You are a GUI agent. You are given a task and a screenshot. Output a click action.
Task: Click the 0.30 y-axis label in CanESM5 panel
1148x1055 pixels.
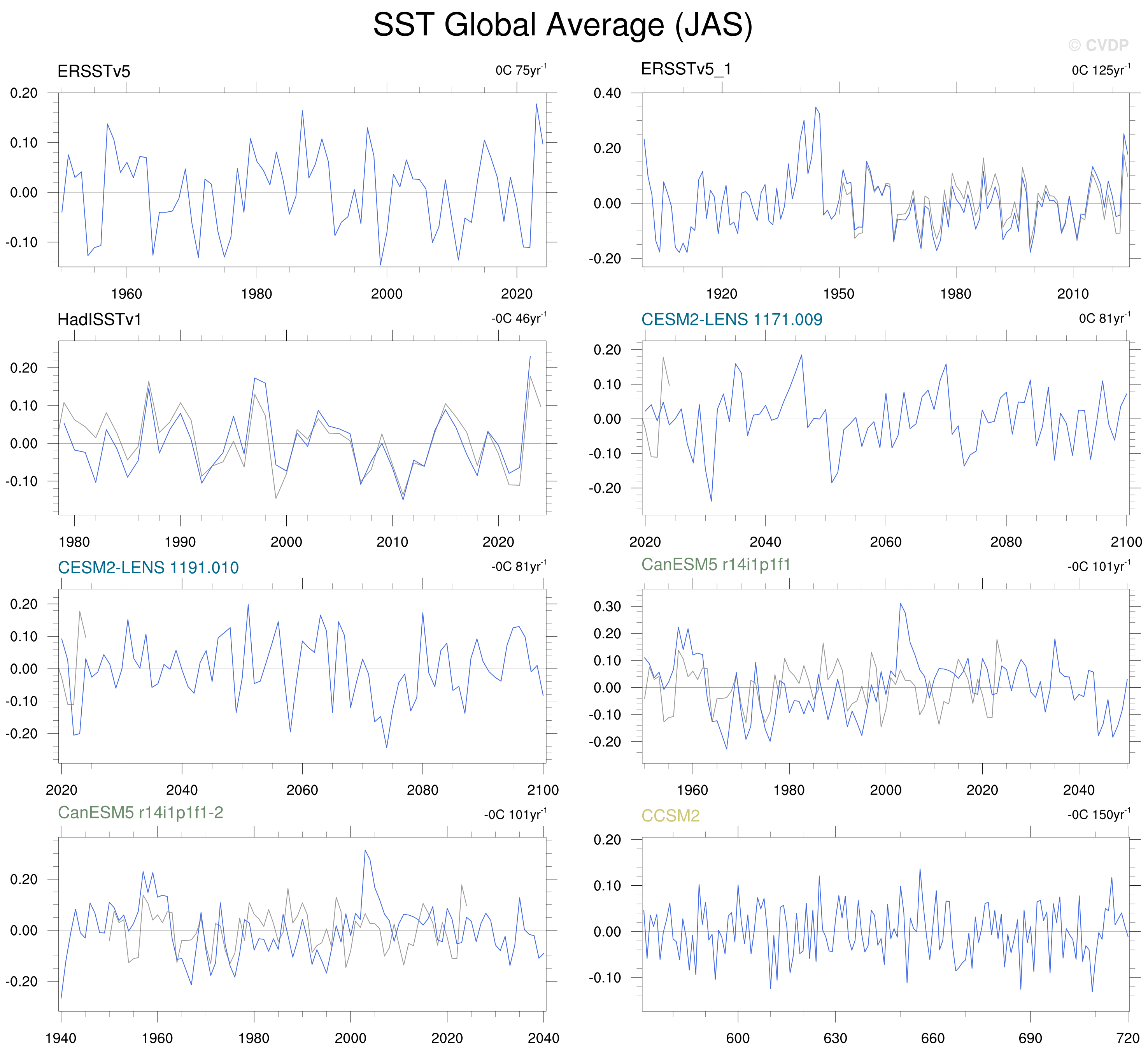point(607,606)
